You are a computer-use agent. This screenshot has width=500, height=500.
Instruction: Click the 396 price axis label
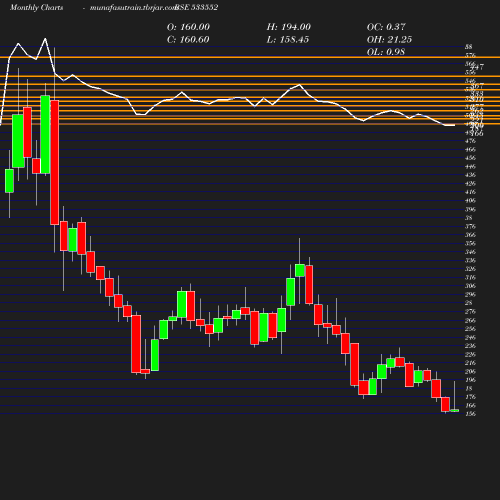(x=470, y=209)
